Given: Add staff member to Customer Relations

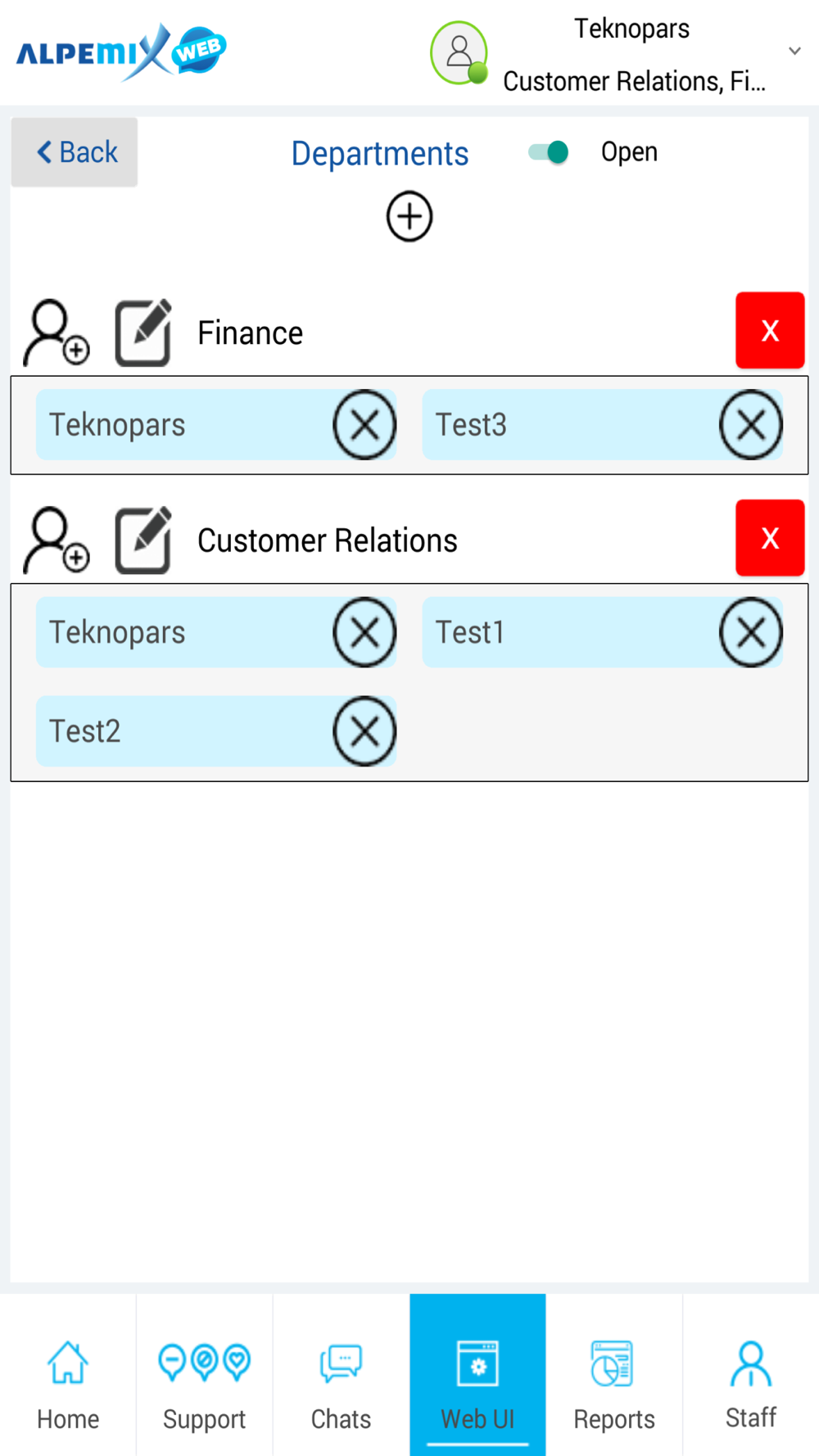Looking at the screenshot, I should click(x=56, y=540).
